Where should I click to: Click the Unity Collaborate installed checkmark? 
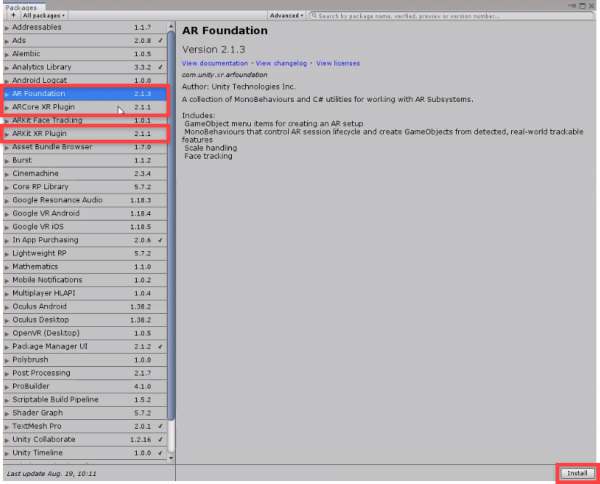(x=160, y=440)
